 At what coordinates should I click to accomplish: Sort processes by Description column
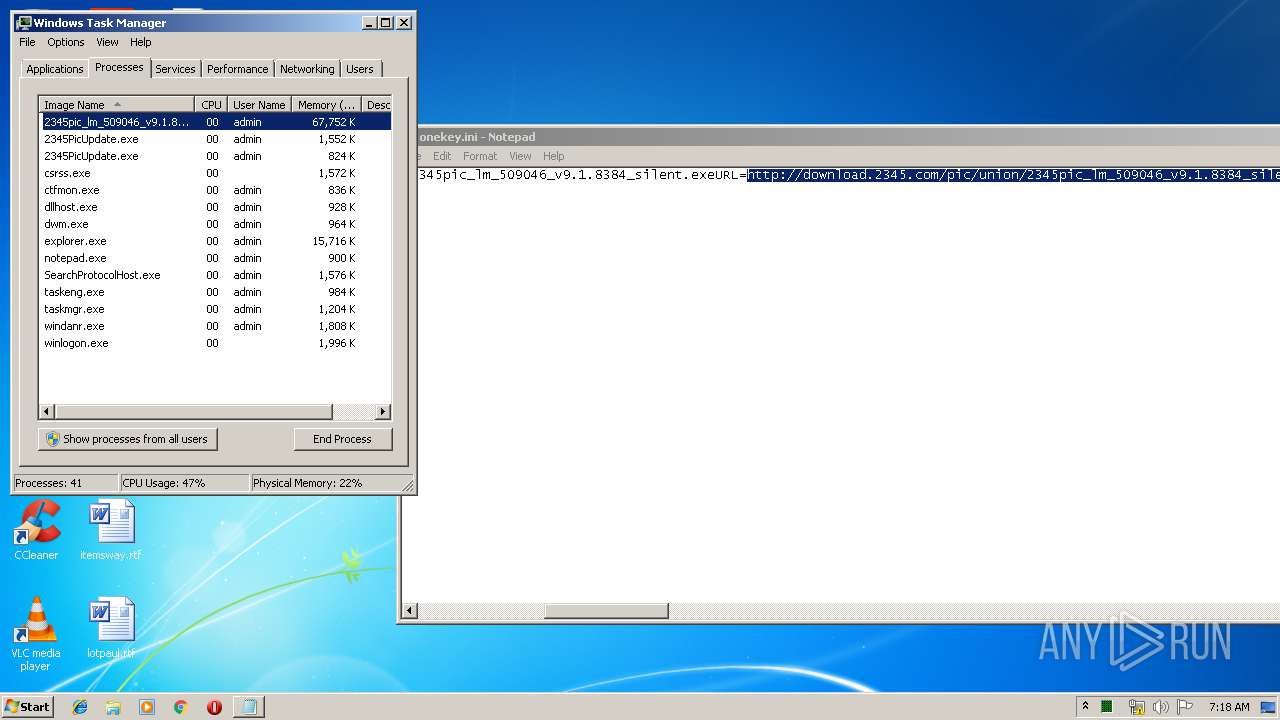pos(377,105)
